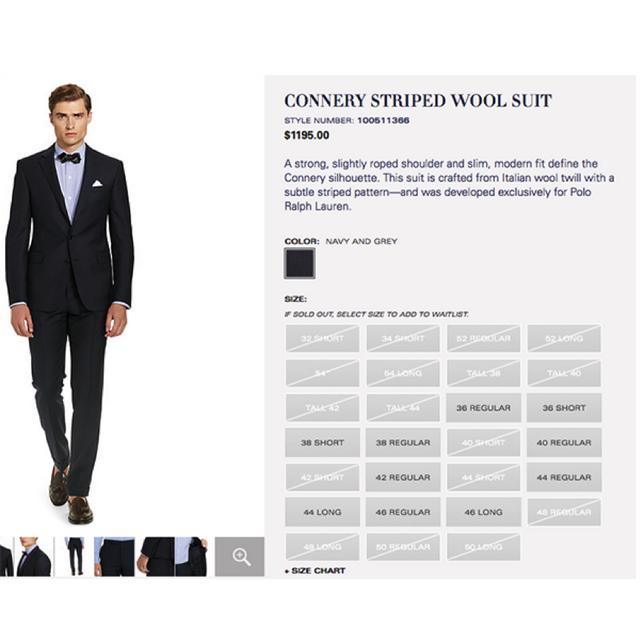Join waitlist for sold-out 32 Short
The height and width of the screenshot is (640, 640).
tap(322, 339)
